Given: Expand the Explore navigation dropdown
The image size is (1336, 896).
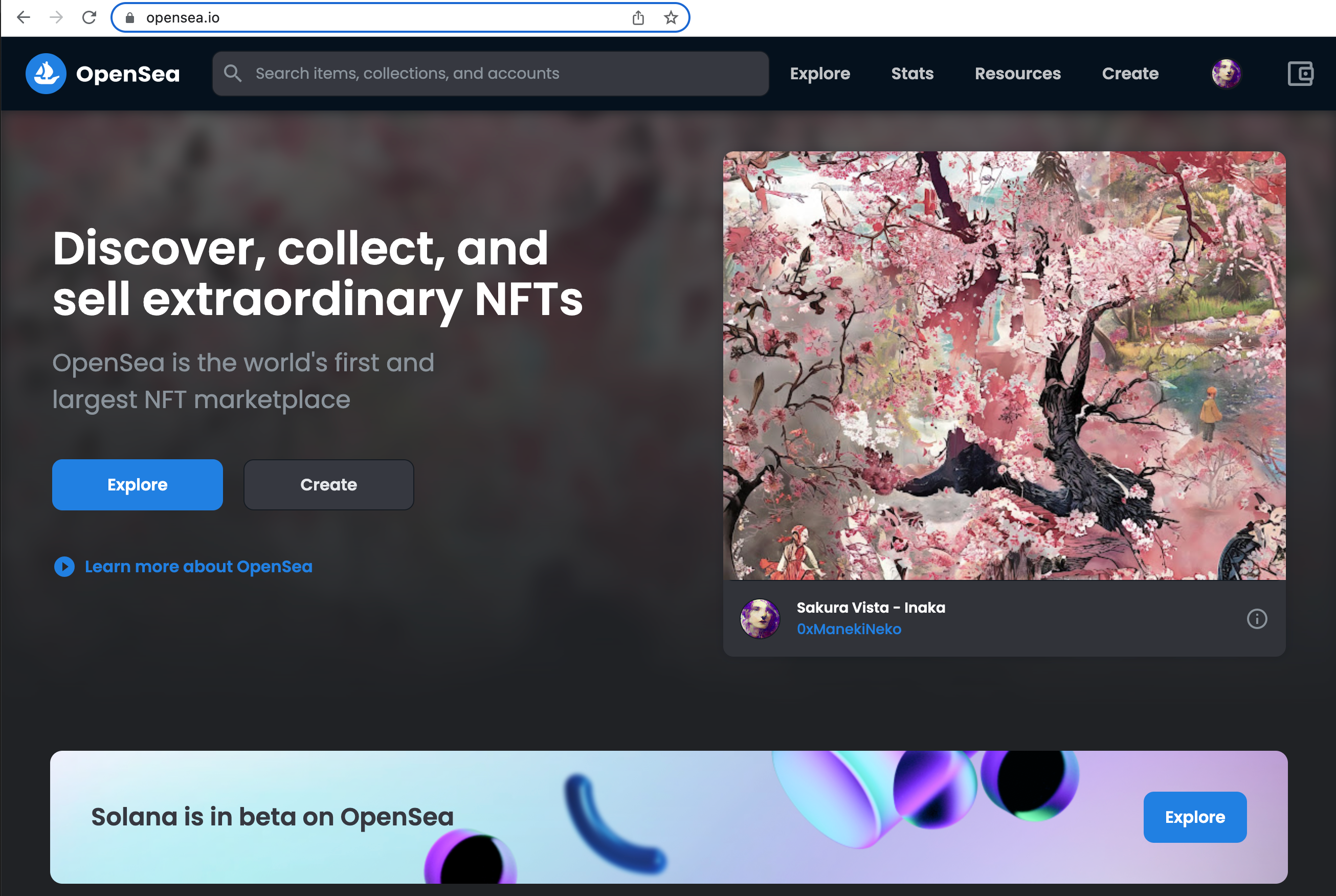Looking at the screenshot, I should point(820,73).
